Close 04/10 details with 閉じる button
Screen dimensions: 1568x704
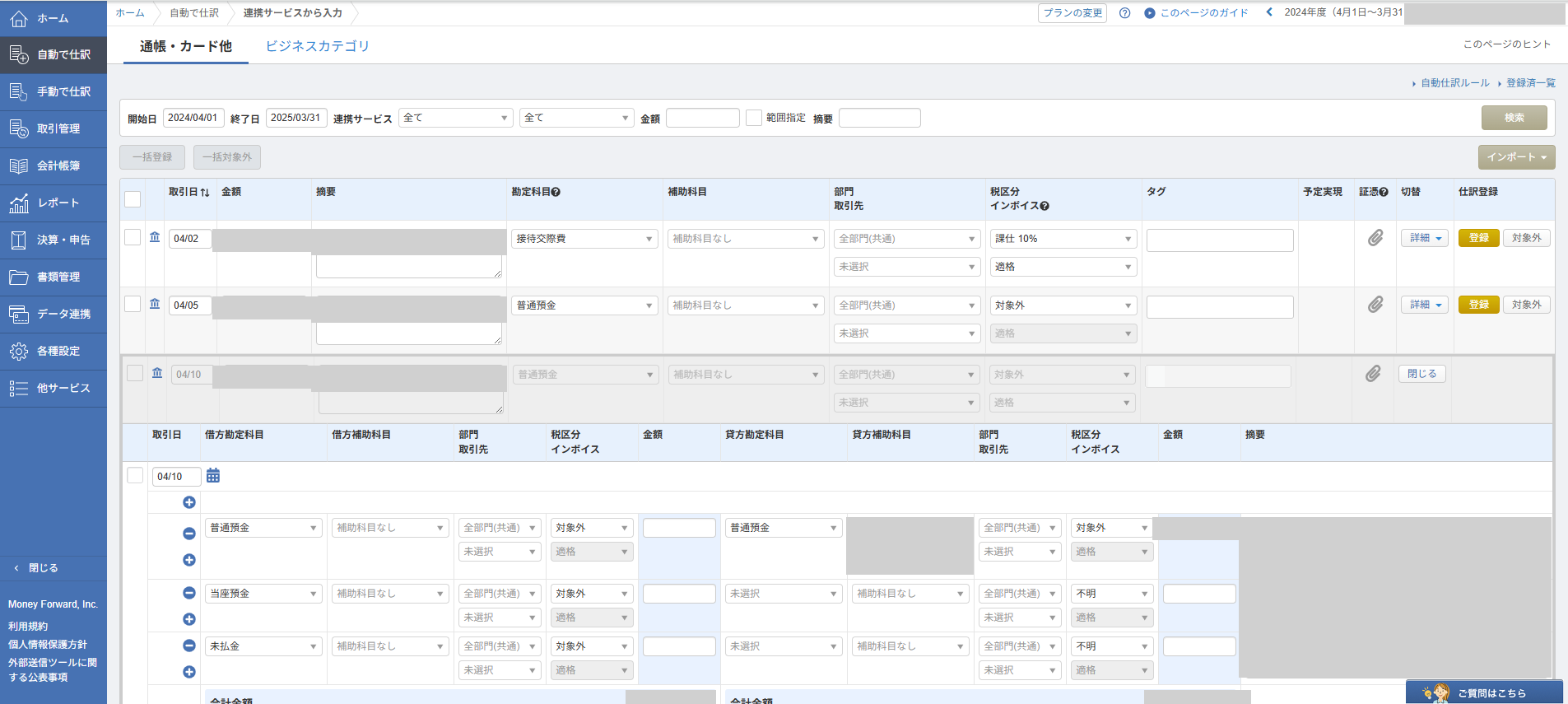click(1421, 374)
